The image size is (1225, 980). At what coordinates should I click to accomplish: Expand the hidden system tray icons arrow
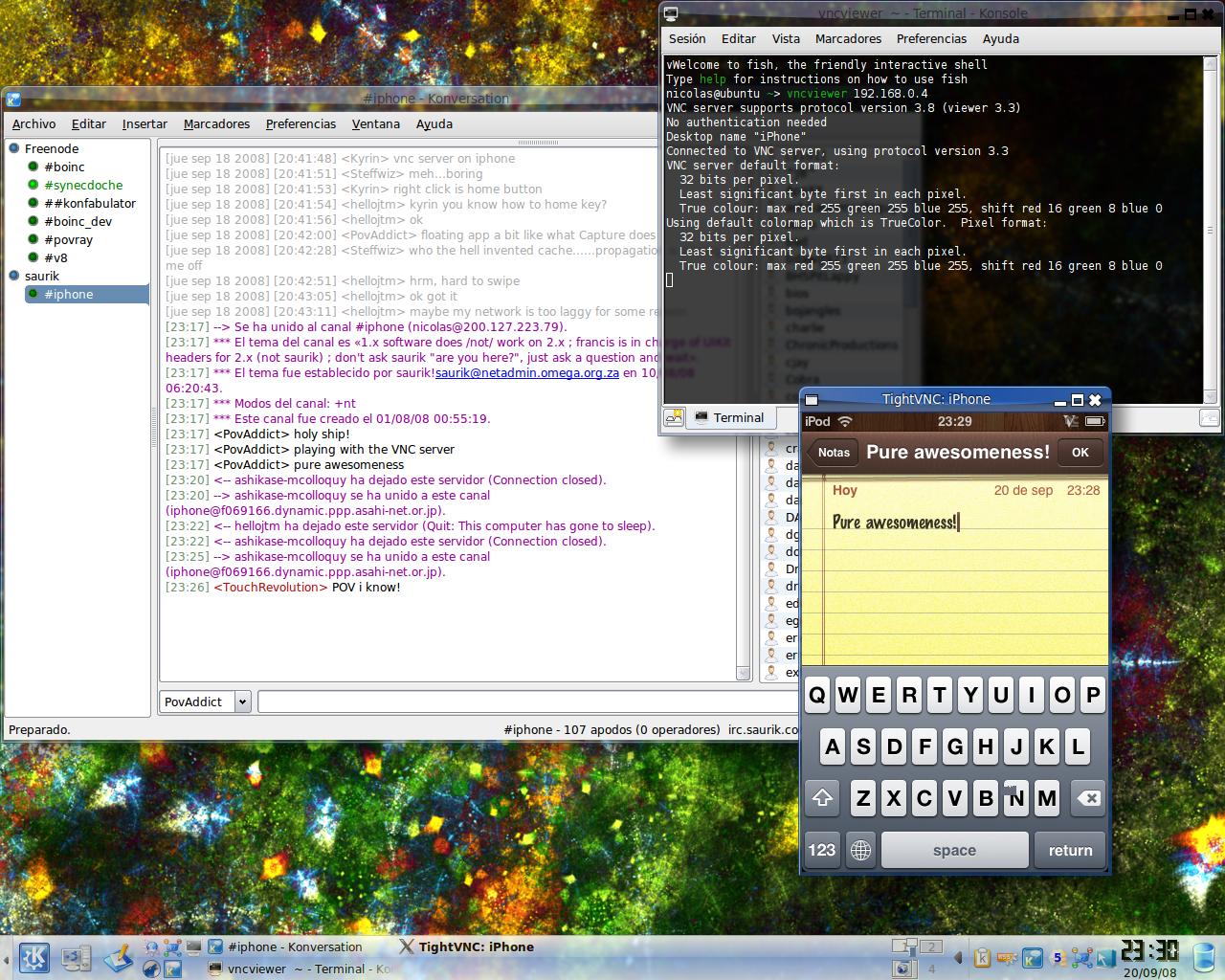[x=958, y=957]
